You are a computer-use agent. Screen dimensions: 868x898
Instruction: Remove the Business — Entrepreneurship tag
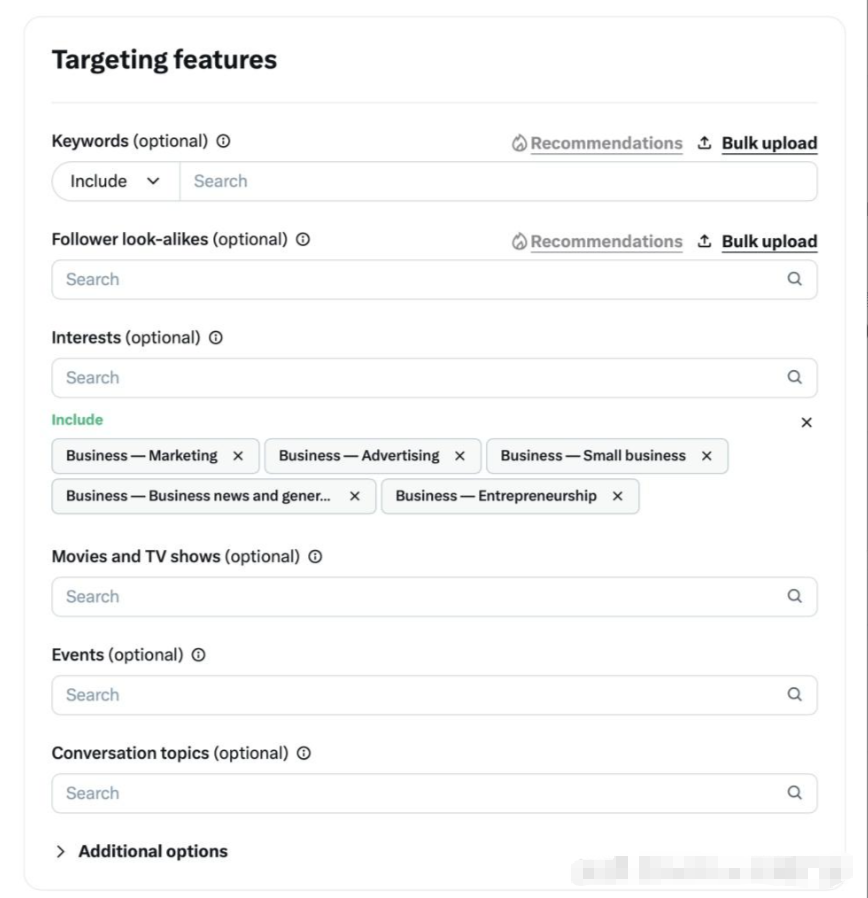point(618,496)
